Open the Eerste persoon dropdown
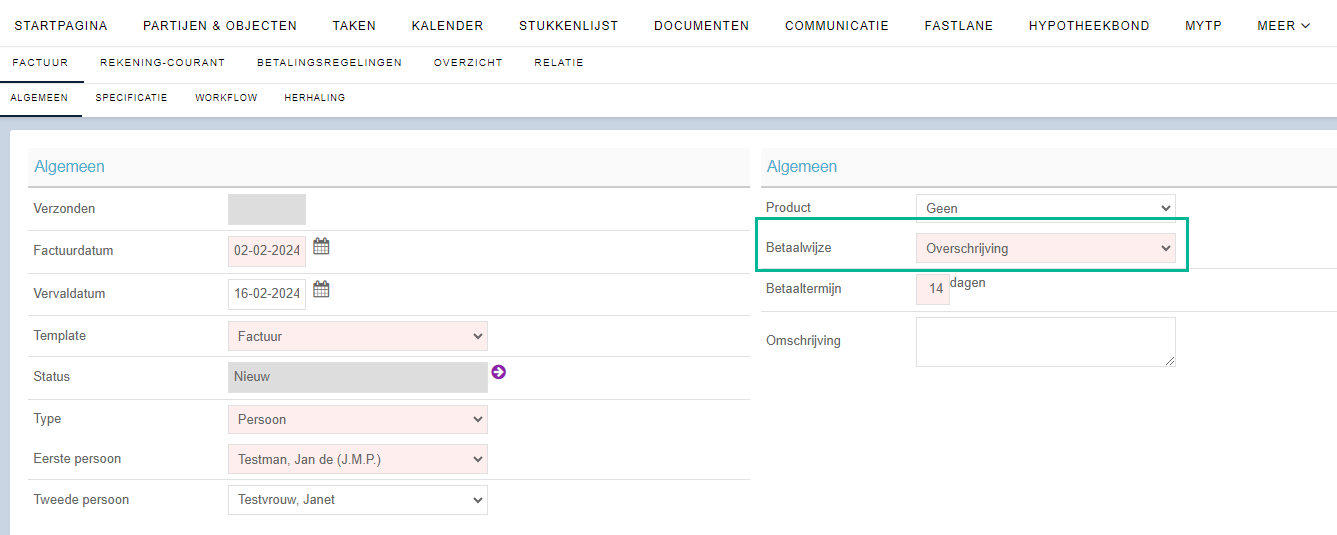 tap(358, 459)
